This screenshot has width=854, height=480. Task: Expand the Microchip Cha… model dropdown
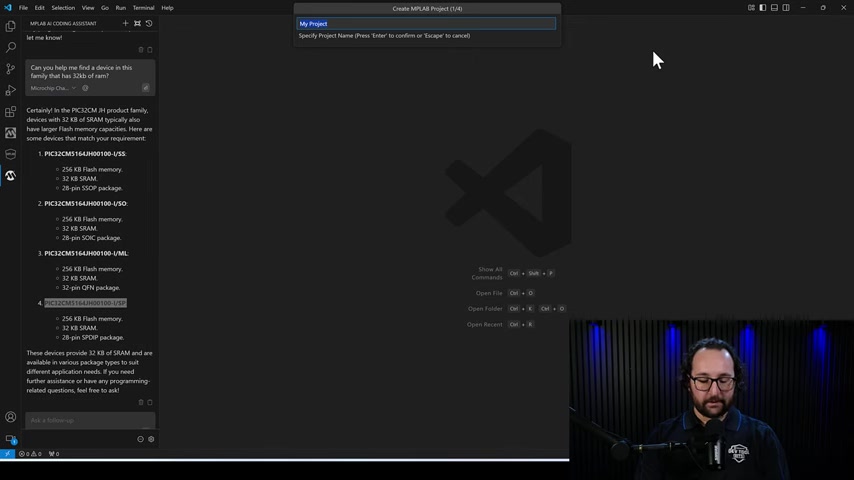point(53,88)
